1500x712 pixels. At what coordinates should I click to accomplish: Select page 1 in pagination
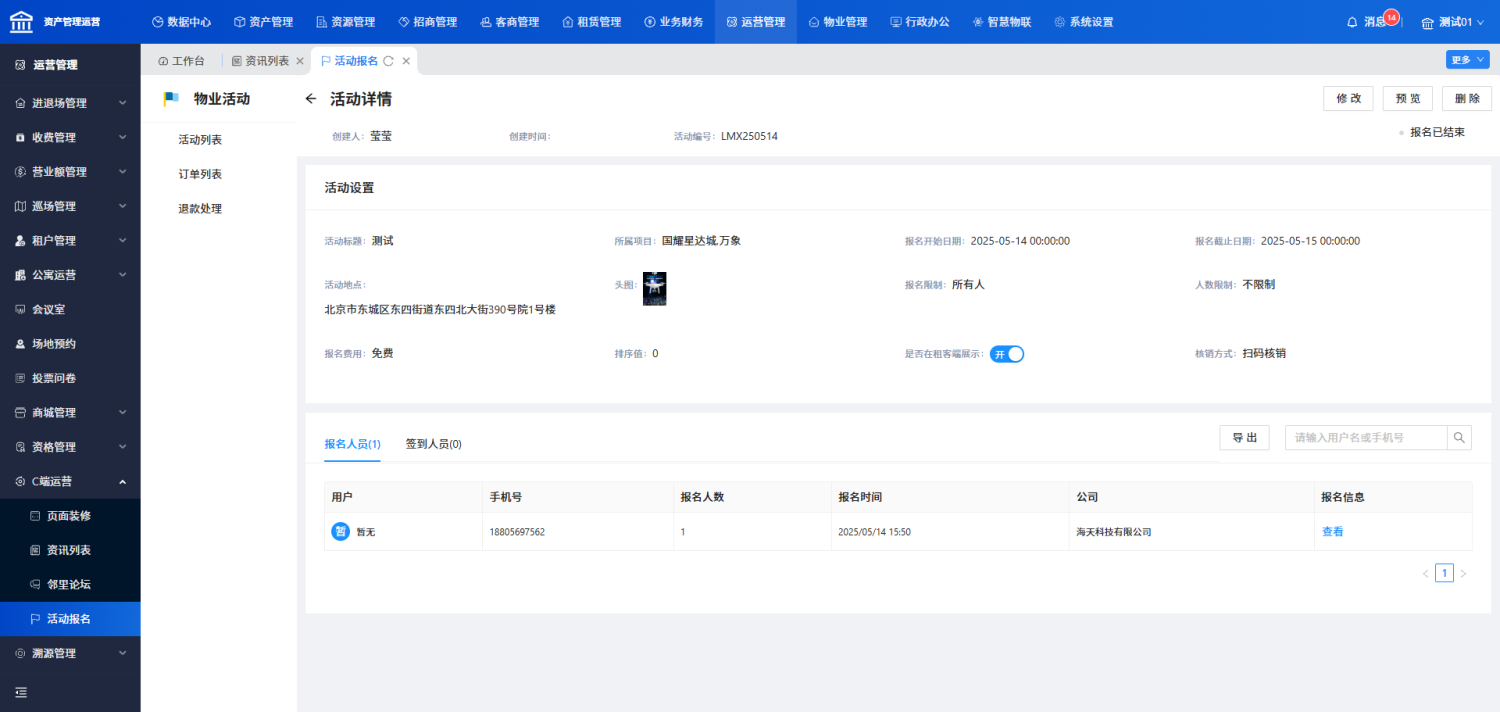(1444, 573)
